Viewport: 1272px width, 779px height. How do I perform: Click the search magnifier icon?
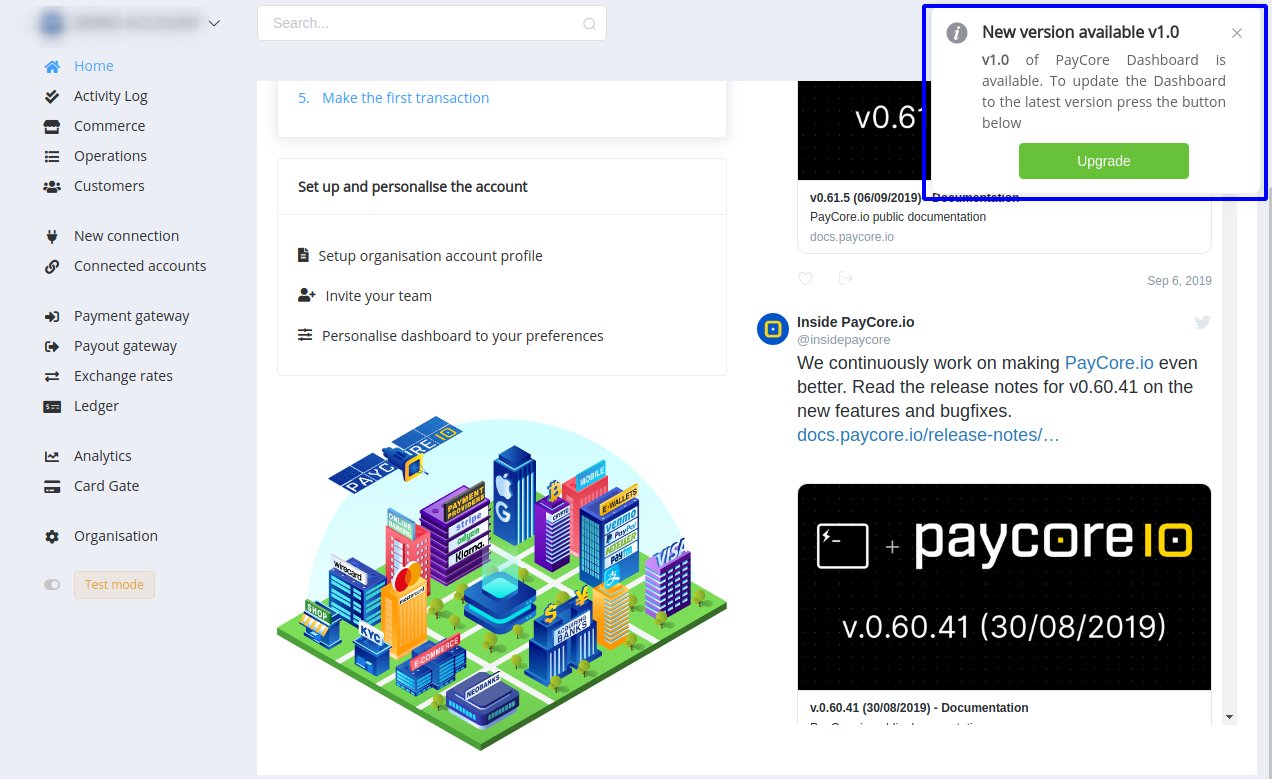coord(589,24)
